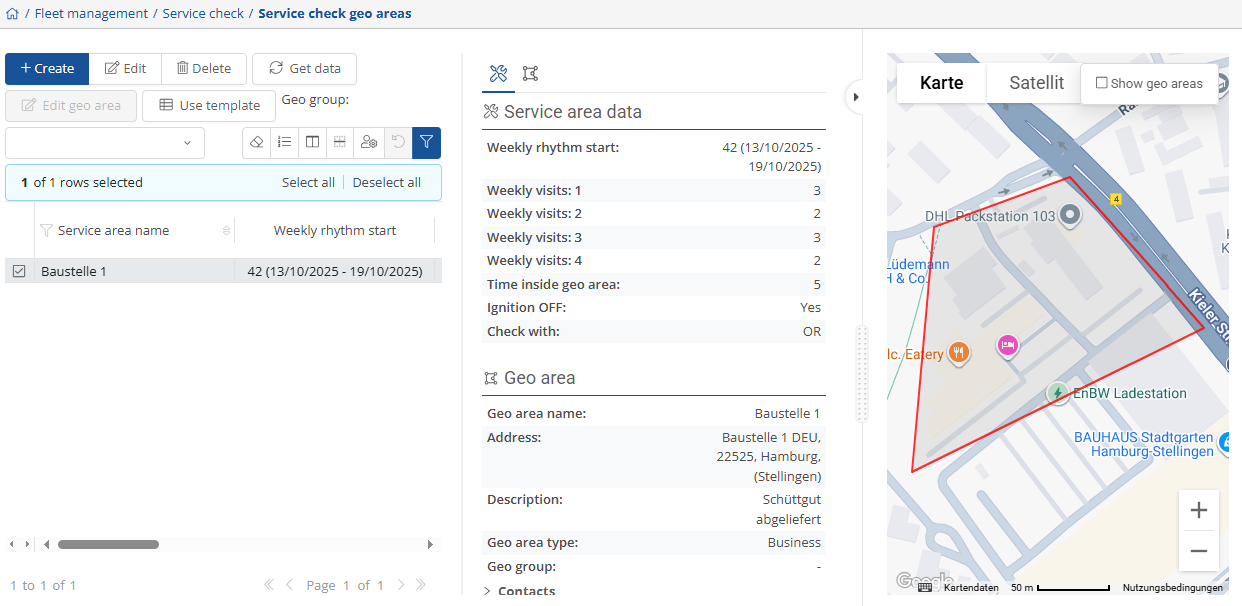Click filter icon in Service area name column

pyautogui.click(x=46, y=231)
